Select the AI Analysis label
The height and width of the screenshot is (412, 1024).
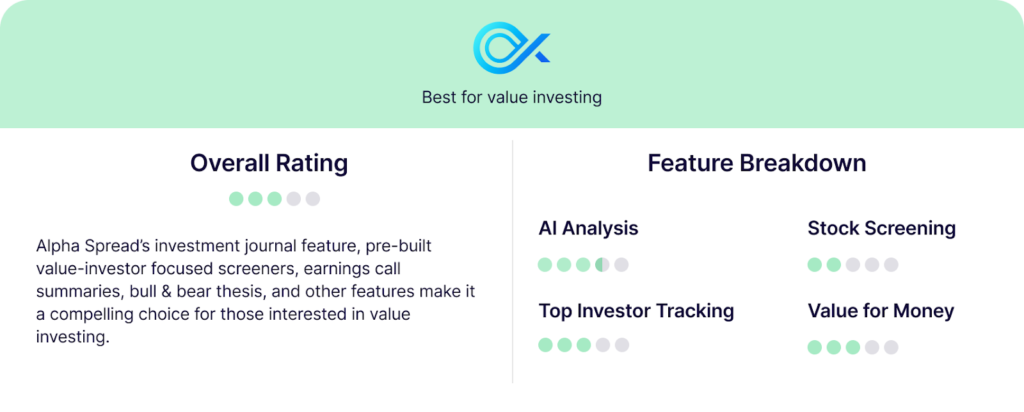point(588,229)
